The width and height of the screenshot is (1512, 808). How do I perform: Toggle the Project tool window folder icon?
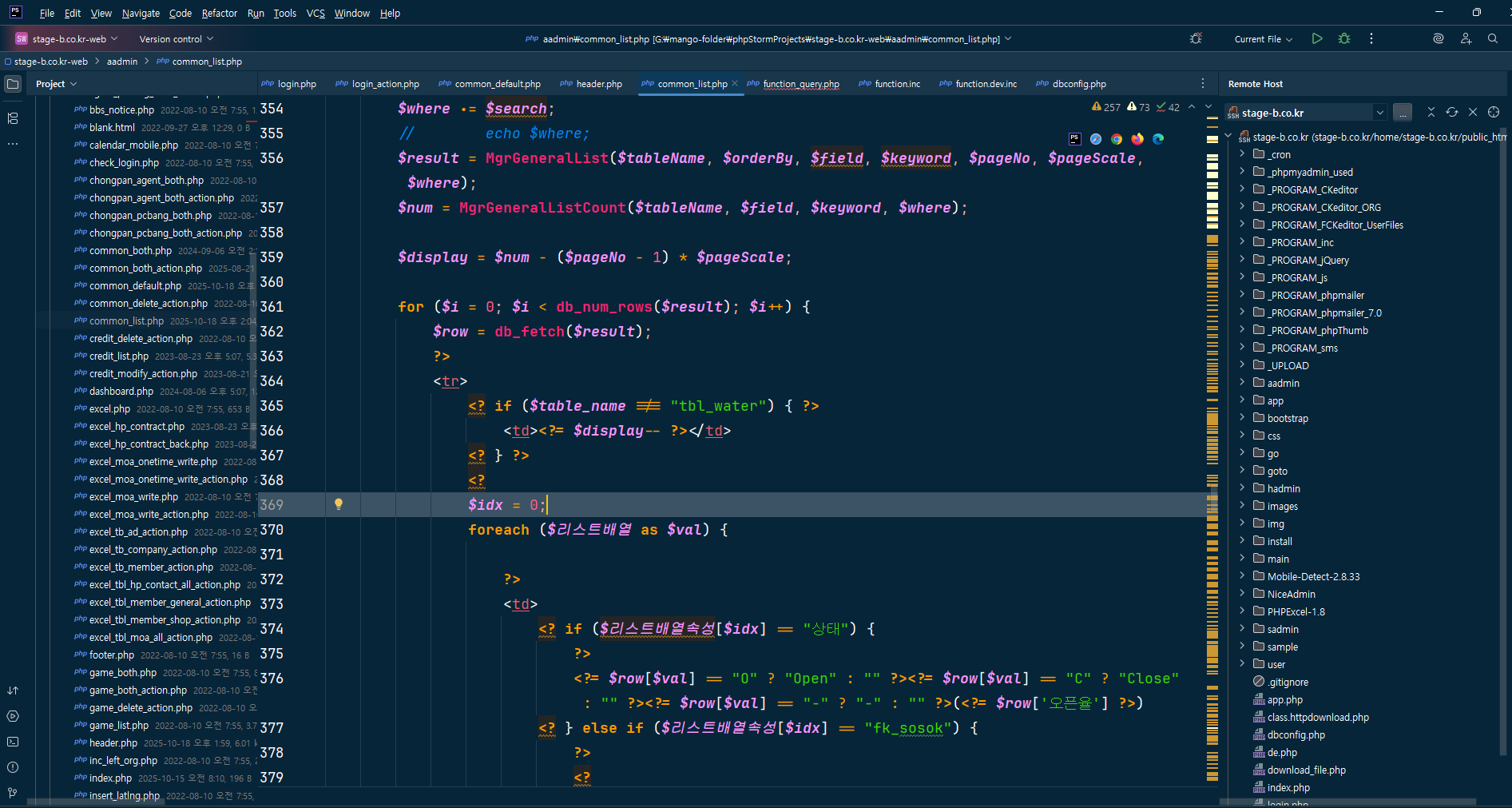(x=13, y=83)
